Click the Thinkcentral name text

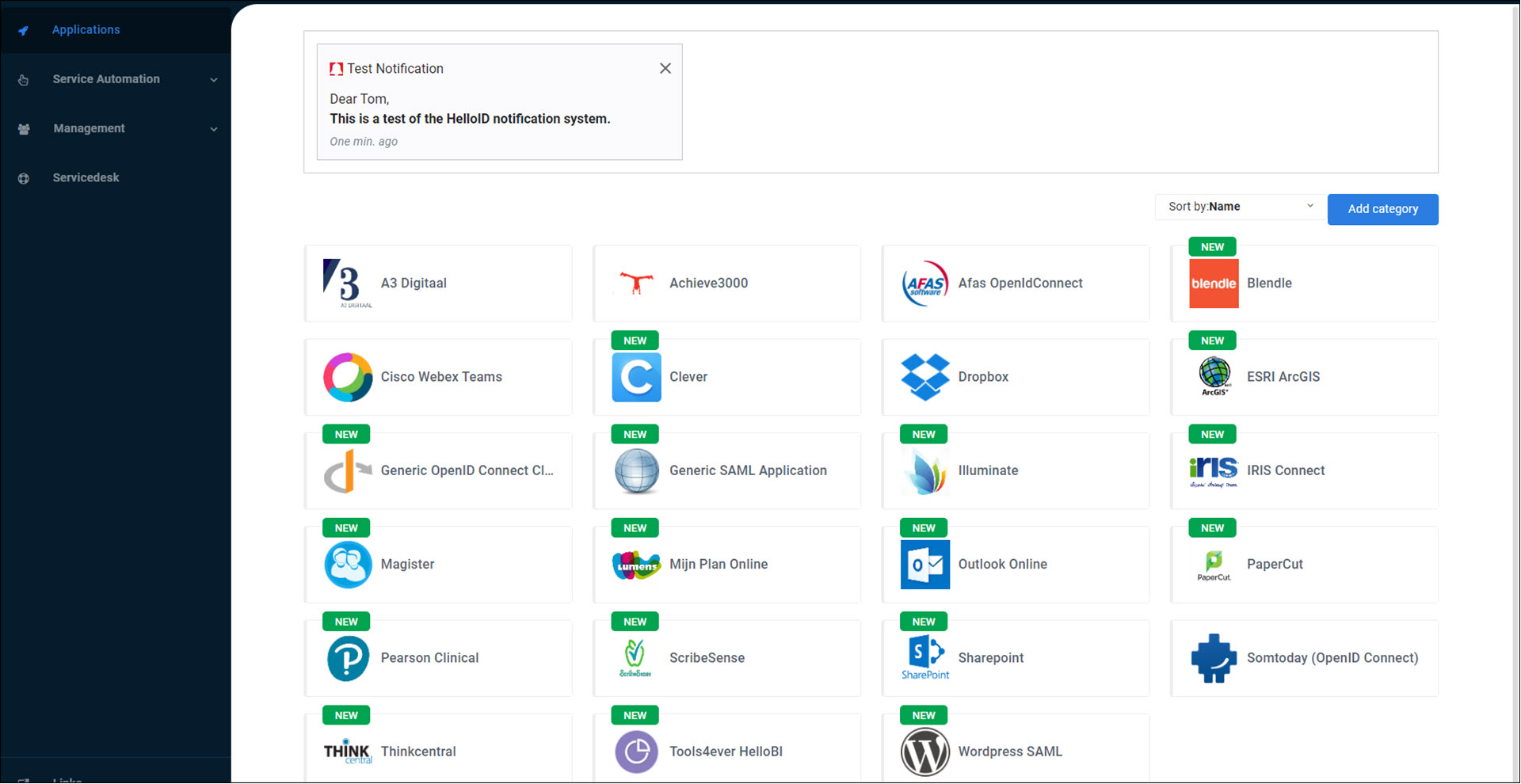418,752
